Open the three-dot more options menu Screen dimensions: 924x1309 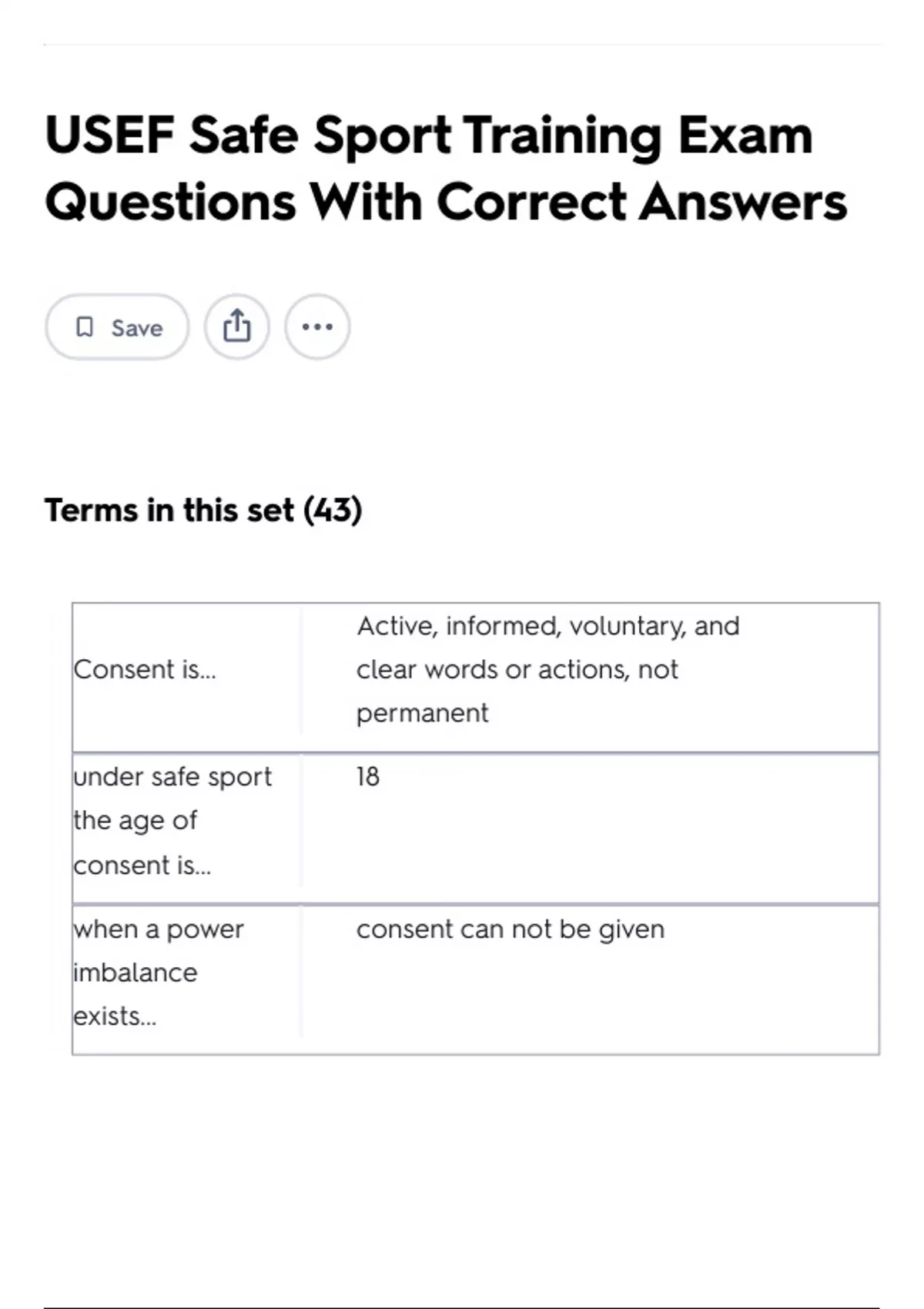pyautogui.click(x=317, y=327)
